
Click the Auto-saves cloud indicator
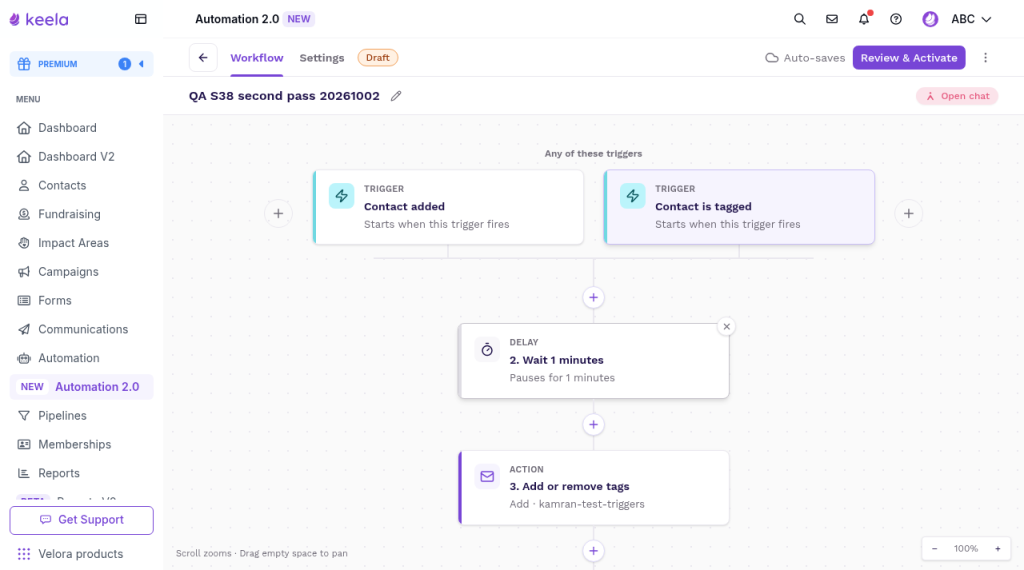click(805, 57)
